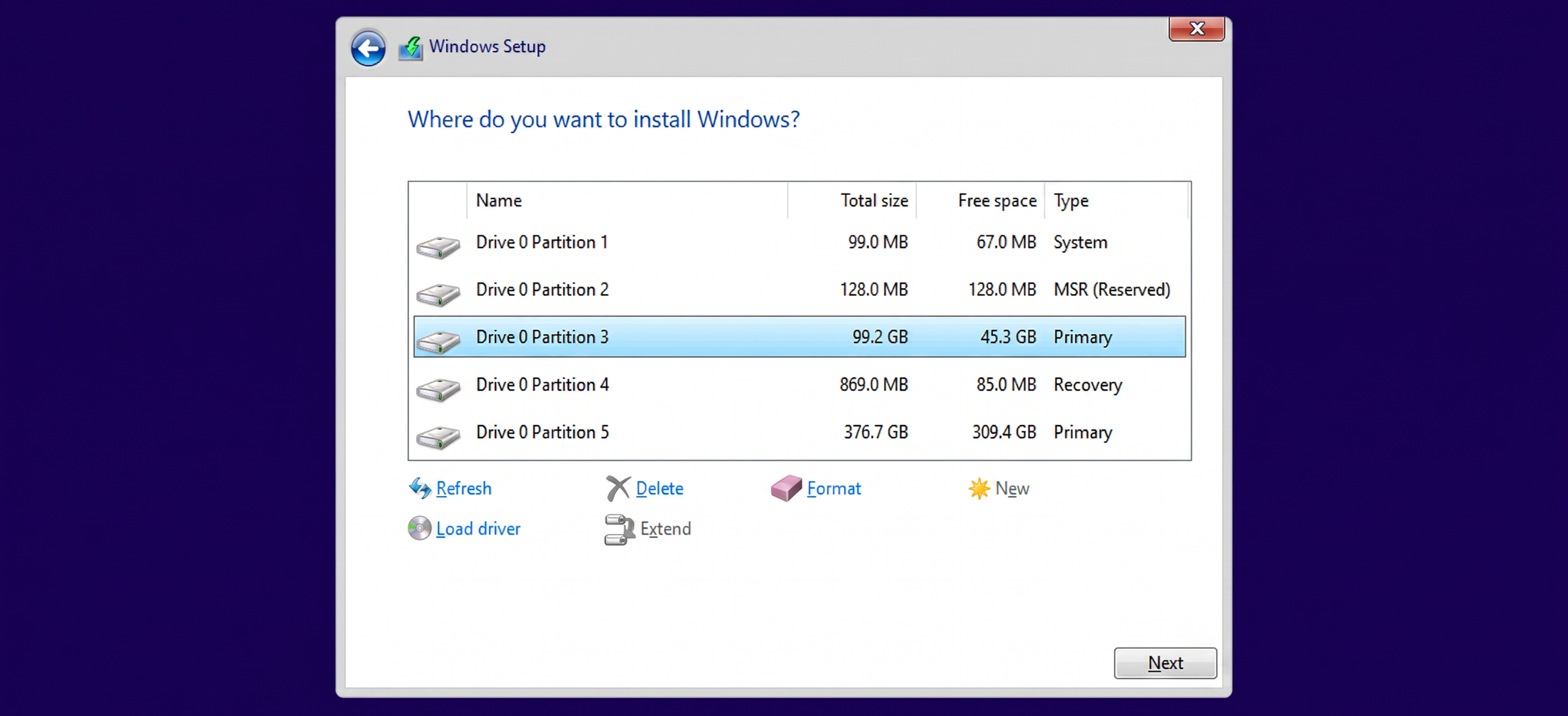
Task: Choose the Delete link
Action: (660, 488)
